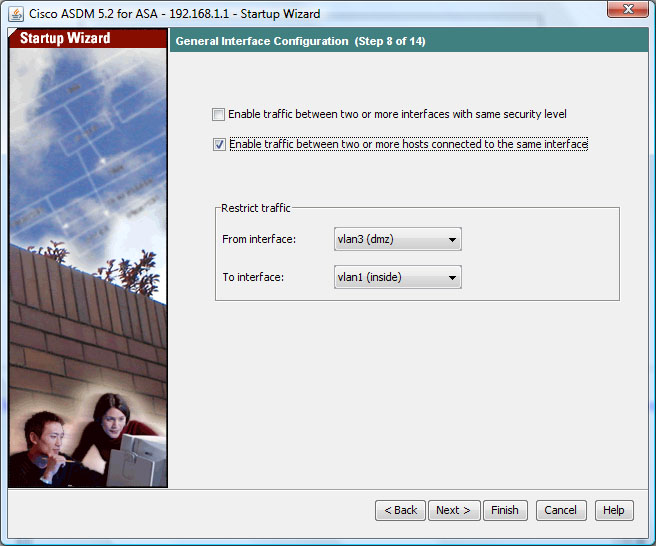Viewport: 656px width, 546px height.
Task: Cancel the Startup Wizard
Action: pos(561,510)
